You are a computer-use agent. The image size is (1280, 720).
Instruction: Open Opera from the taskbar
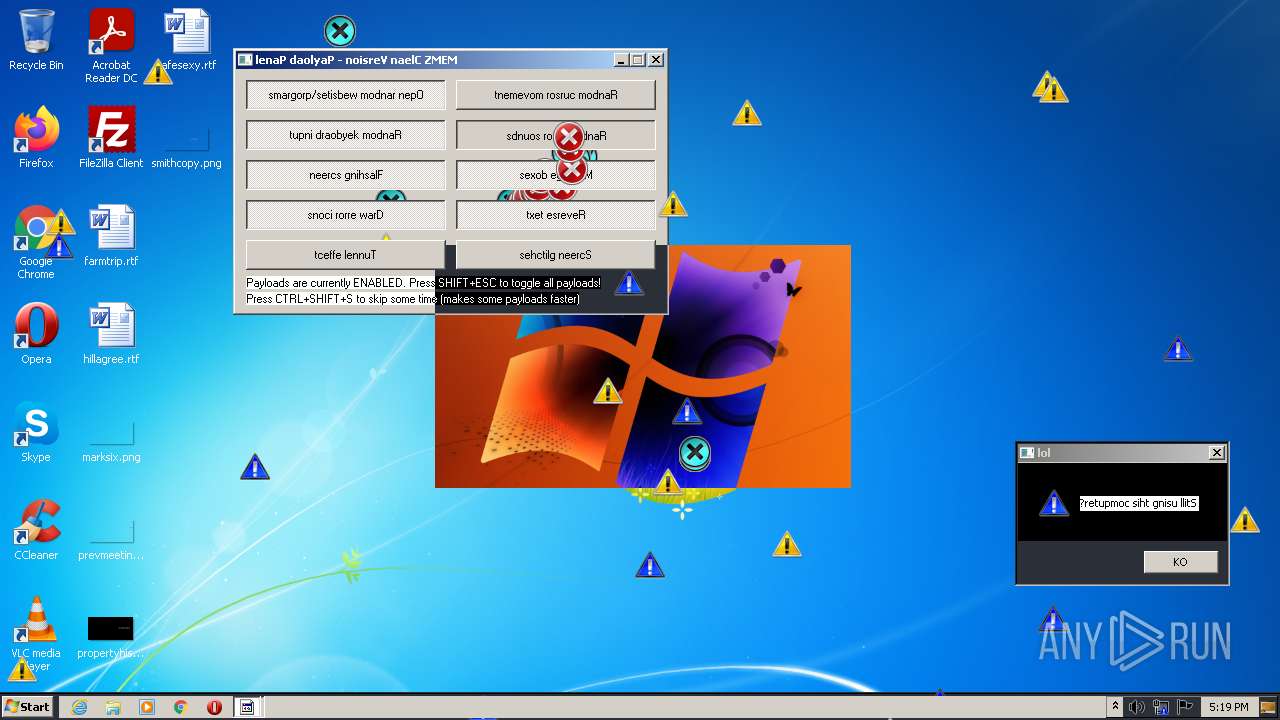pyautogui.click(x=214, y=707)
